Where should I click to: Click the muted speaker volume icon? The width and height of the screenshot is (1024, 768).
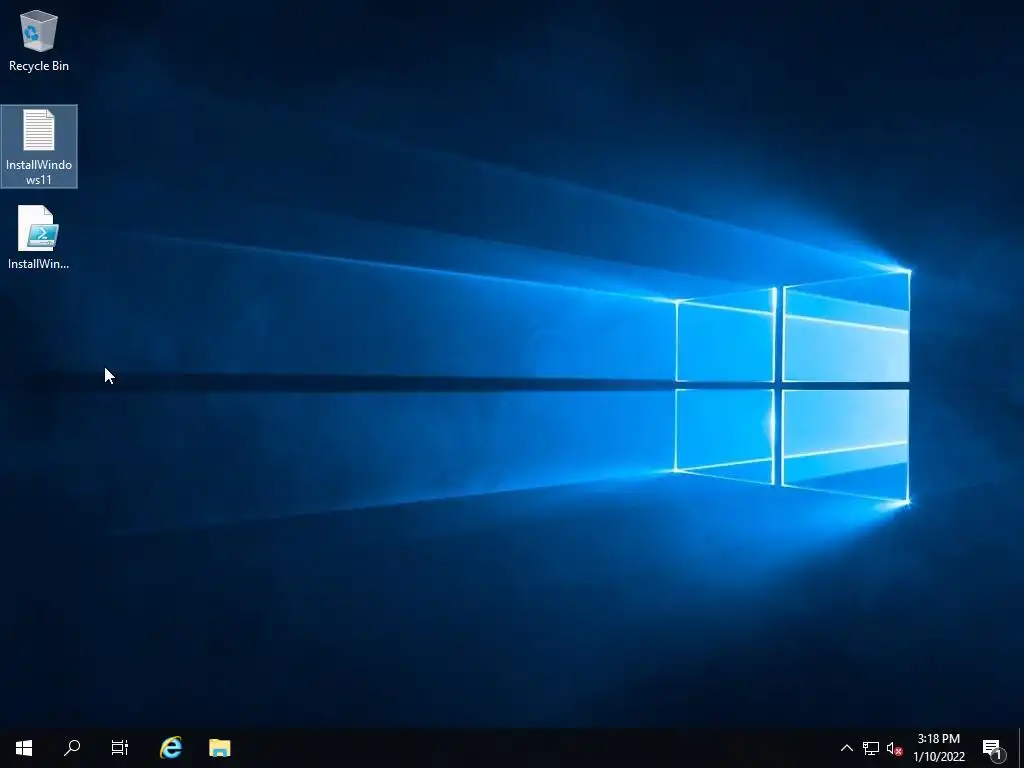click(x=894, y=748)
